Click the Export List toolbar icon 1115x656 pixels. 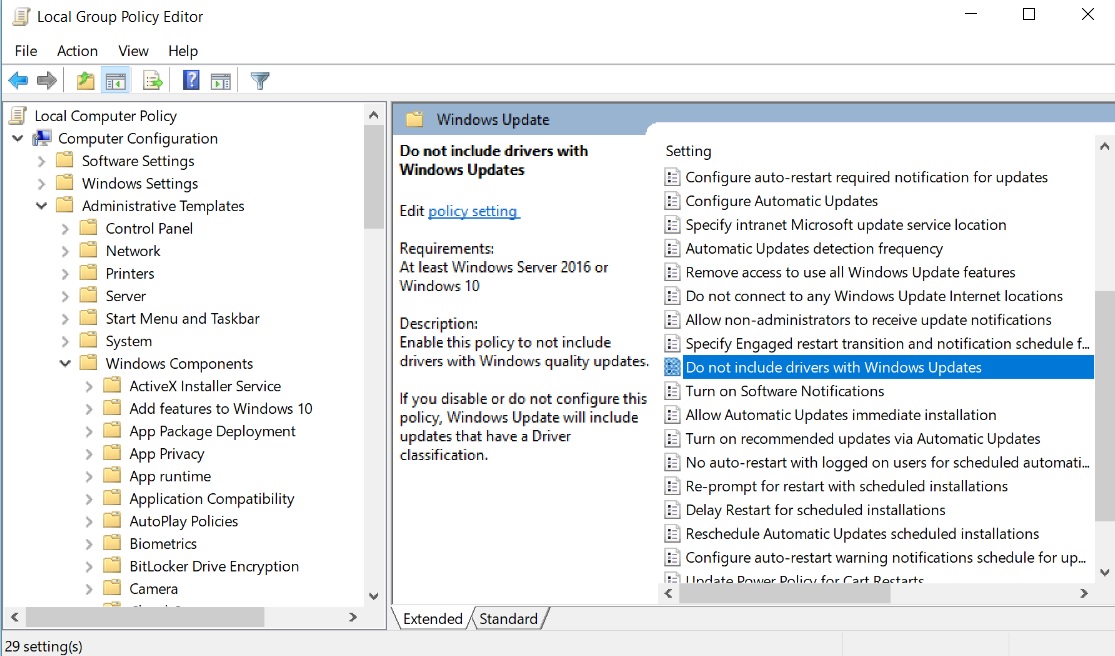[x=153, y=81]
